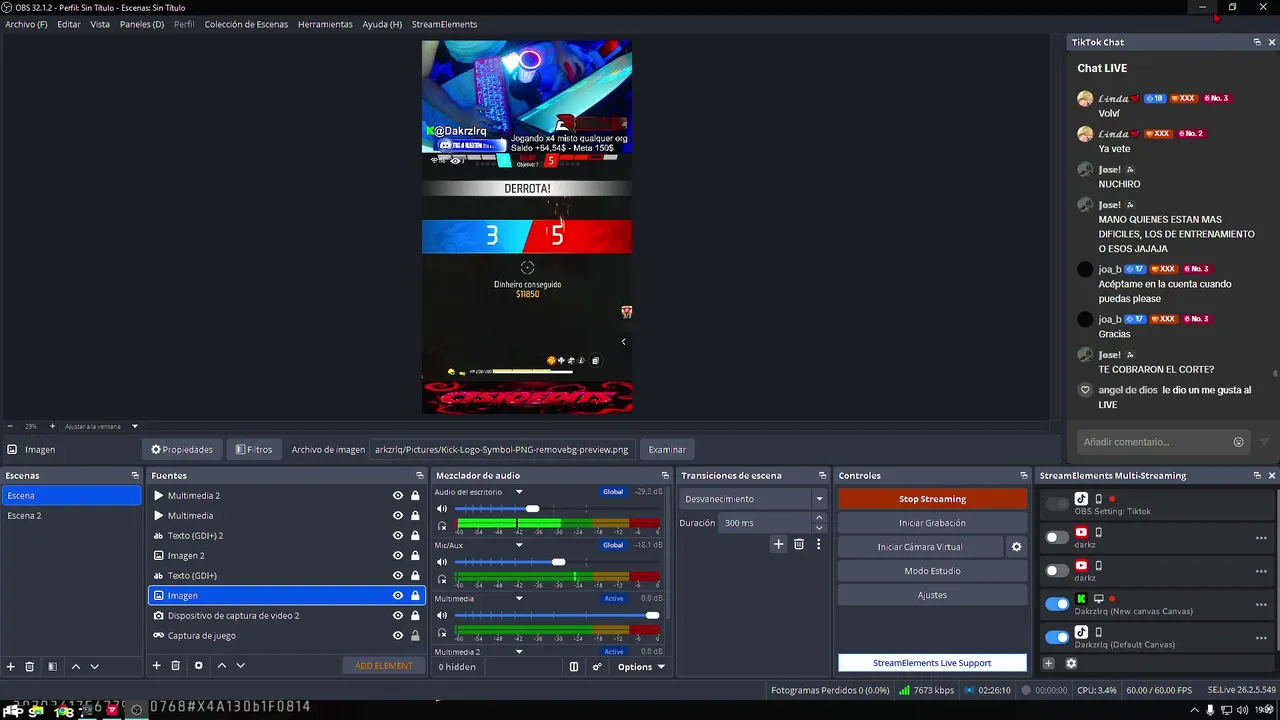Expand the Audio del escritorio menu arrow
Image resolution: width=1280 pixels, height=720 pixels.
point(519,492)
